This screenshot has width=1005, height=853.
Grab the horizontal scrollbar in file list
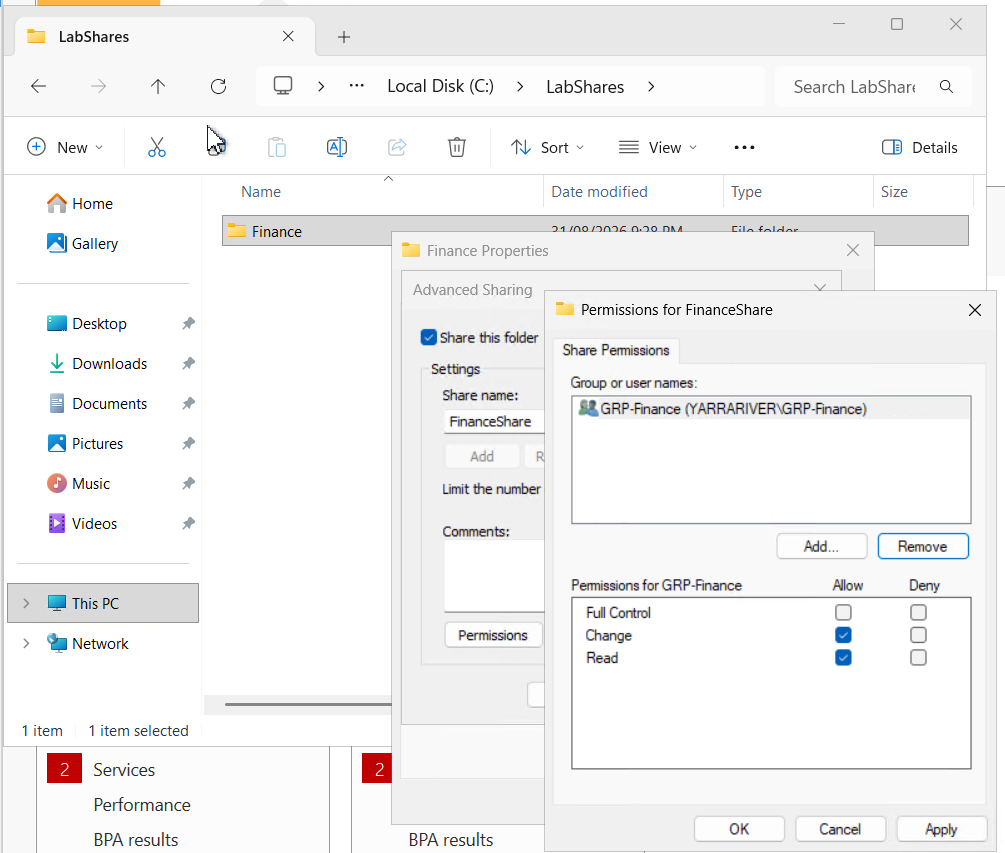[x=308, y=704]
